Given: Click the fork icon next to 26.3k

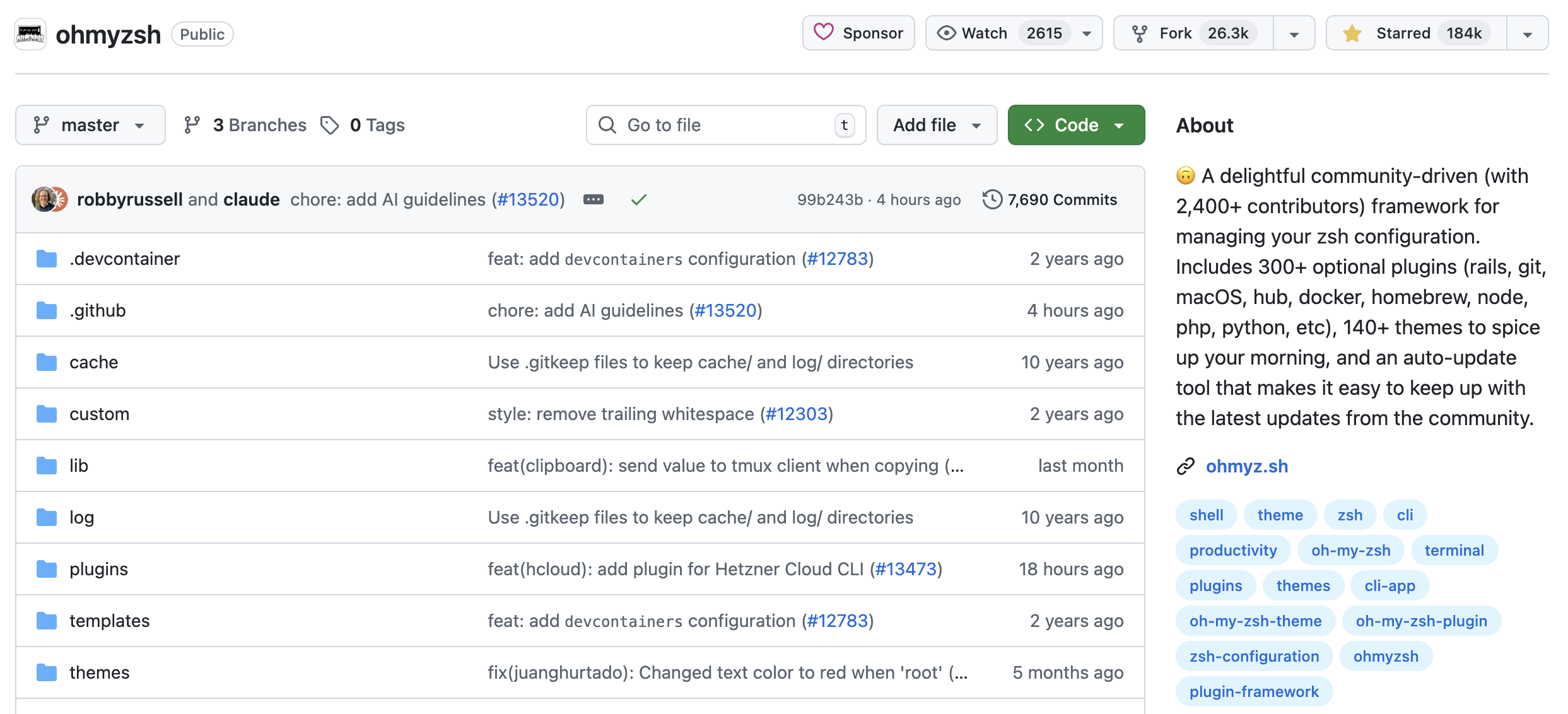Looking at the screenshot, I should point(1141,33).
